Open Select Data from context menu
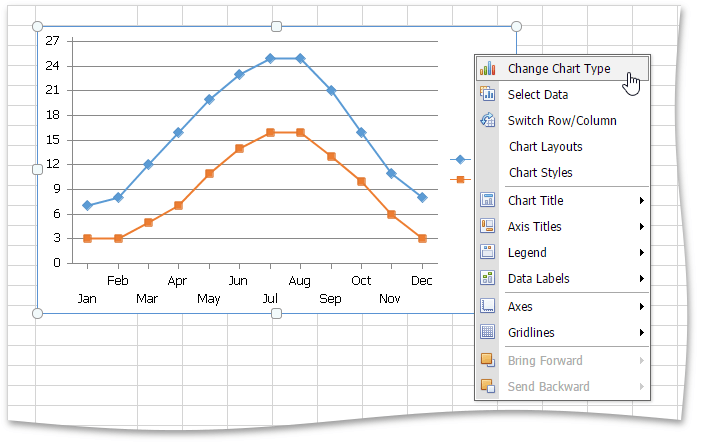The height and width of the screenshot is (446, 701). click(562, 94)
